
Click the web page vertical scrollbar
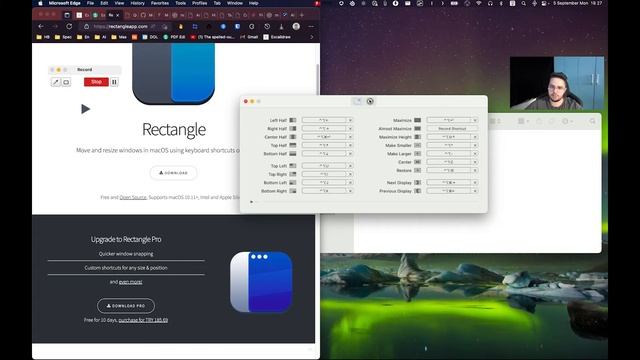pos(318,80)
